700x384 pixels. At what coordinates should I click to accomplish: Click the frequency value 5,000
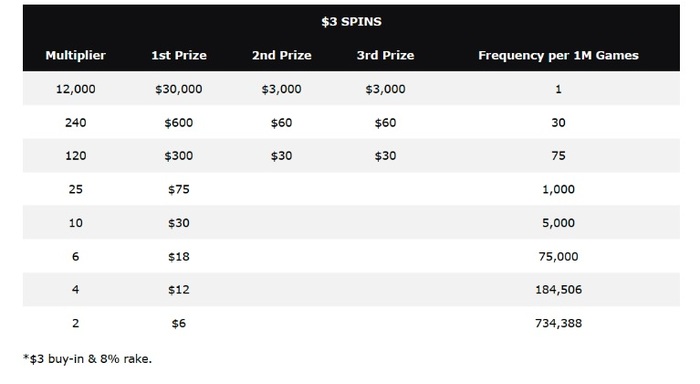tap(558, 223)
